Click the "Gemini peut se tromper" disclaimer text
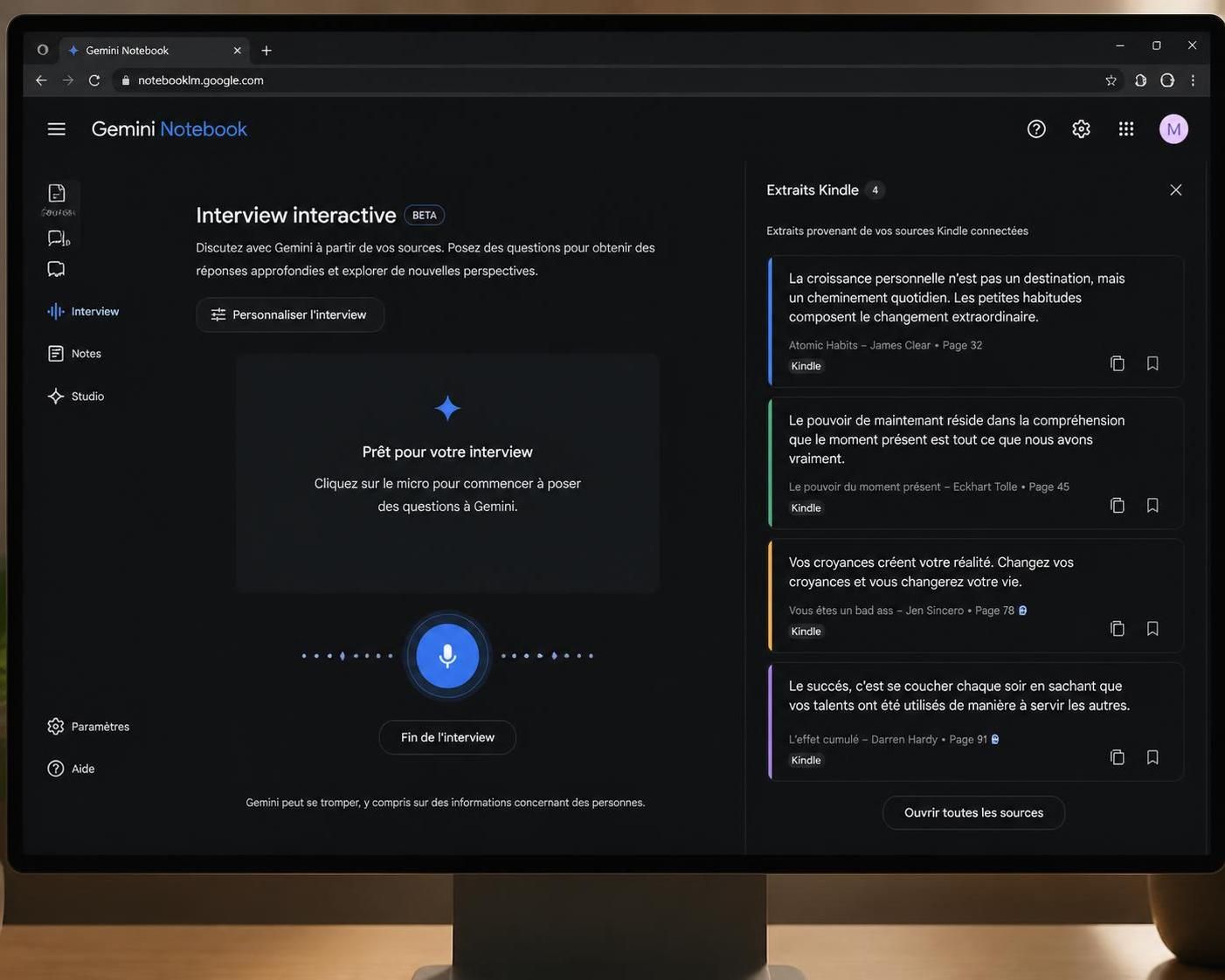 pos(446,803)
